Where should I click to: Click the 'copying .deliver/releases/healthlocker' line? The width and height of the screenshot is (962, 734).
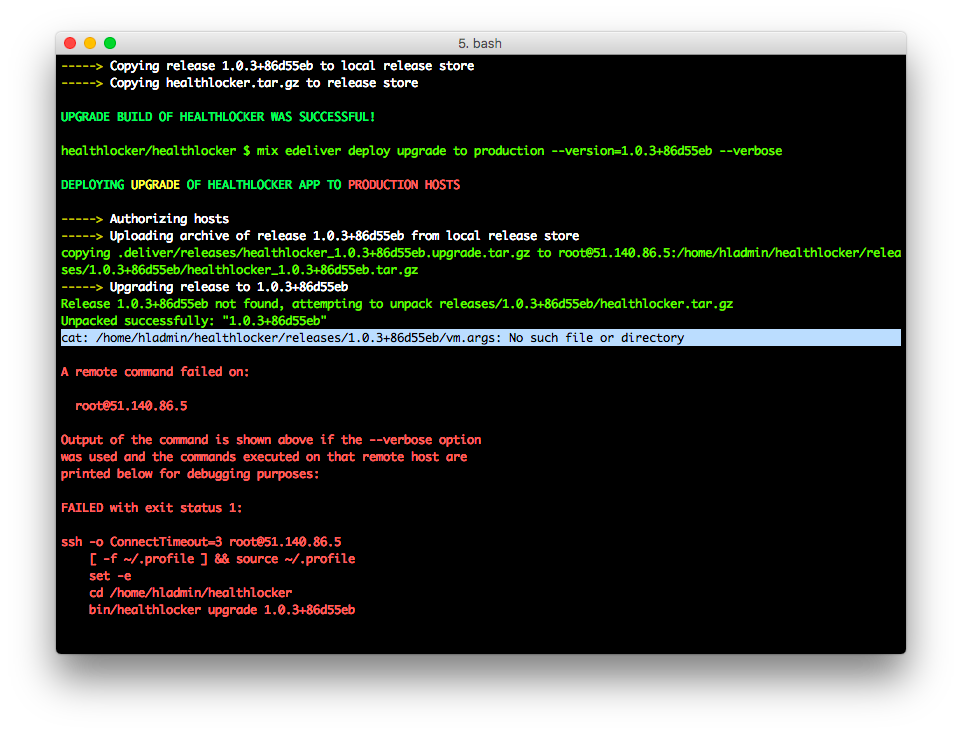(481, 253)
